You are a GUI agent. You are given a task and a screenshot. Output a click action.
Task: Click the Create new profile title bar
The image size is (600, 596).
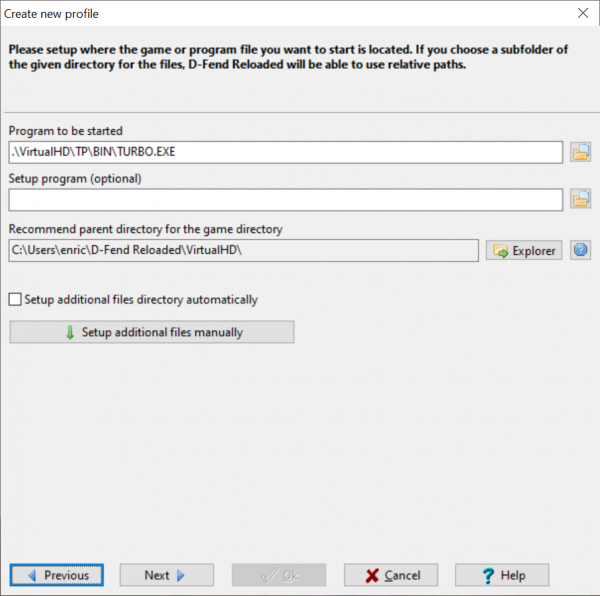point(250,14)
